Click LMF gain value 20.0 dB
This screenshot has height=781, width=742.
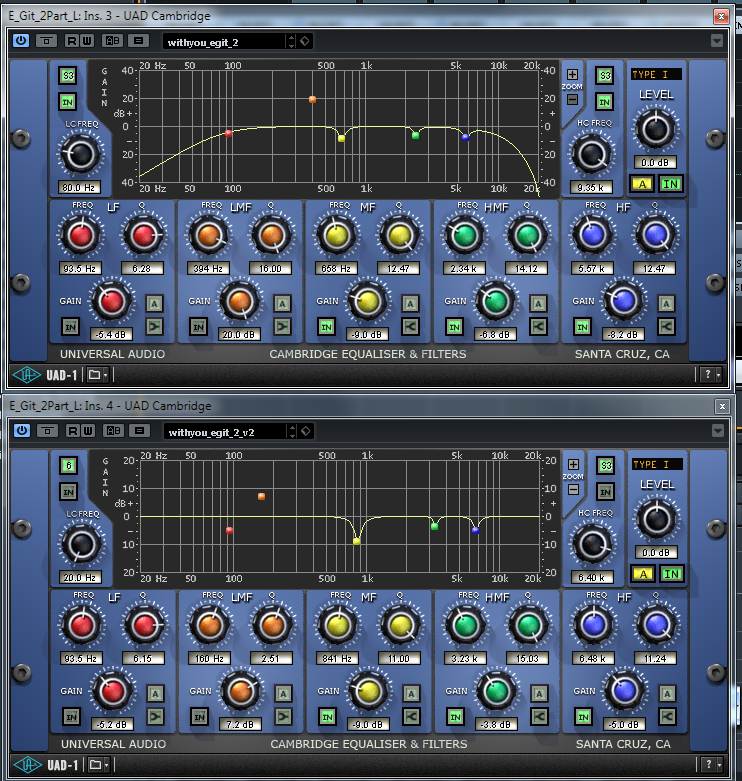(x=239, y=335)
